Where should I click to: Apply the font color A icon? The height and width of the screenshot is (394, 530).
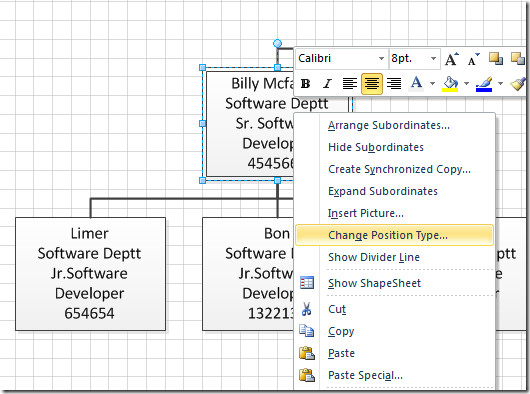click(416, 83)
